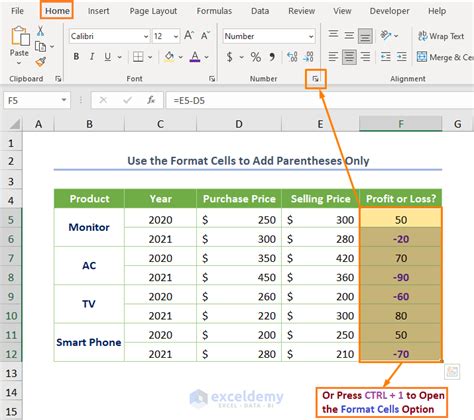474x420 pixels.
Task: Align text left
Action: [333, 57]
